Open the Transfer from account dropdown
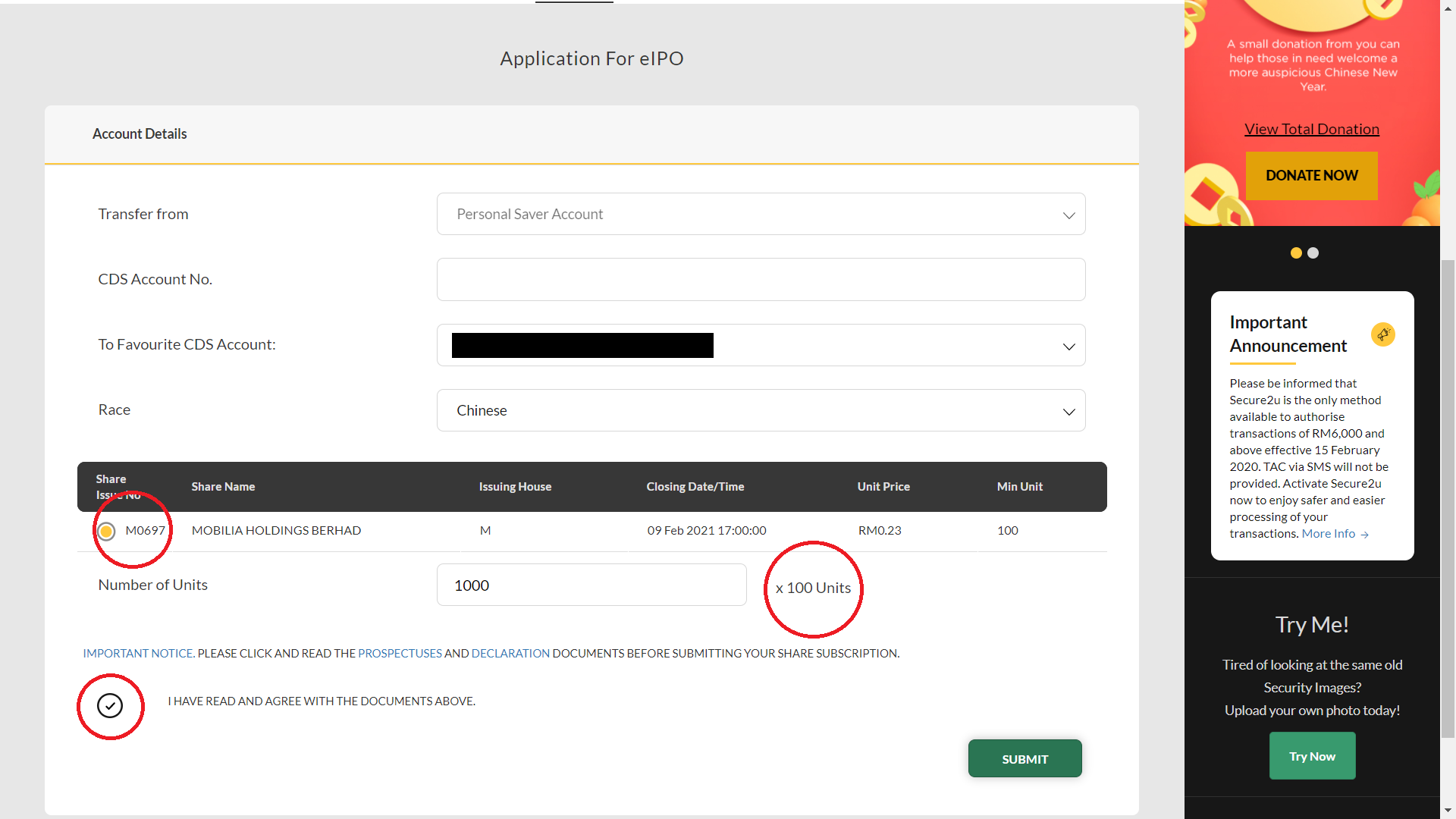The width and height of the screenshot is (1456, 819). click(761, 214)
